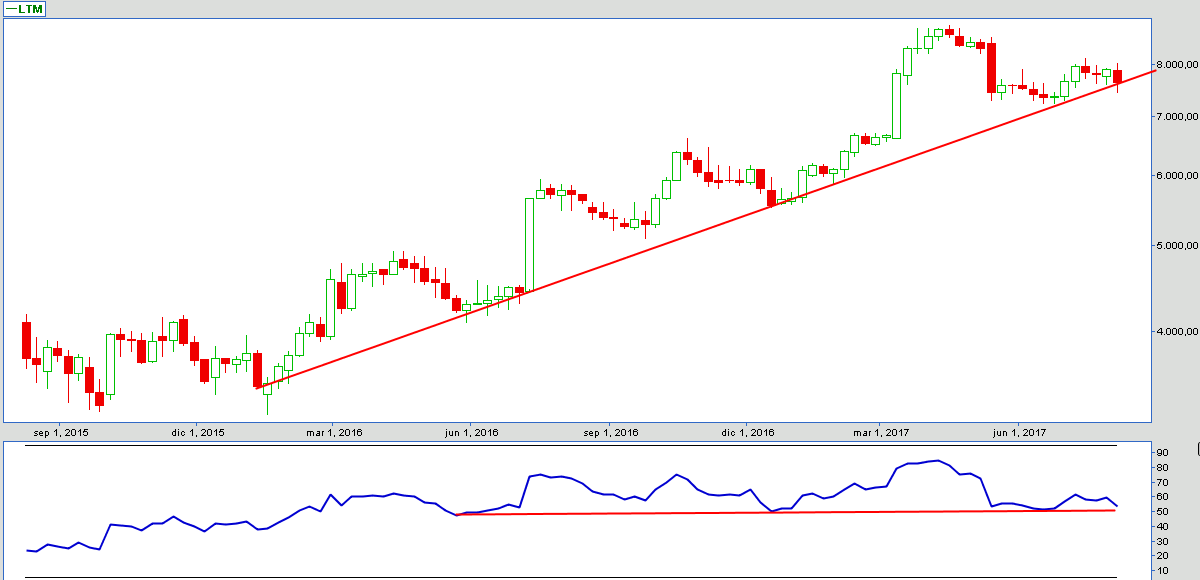Select the LTM symbol legend label
The width and height of the screenshot is (1200, 580).
22,8
